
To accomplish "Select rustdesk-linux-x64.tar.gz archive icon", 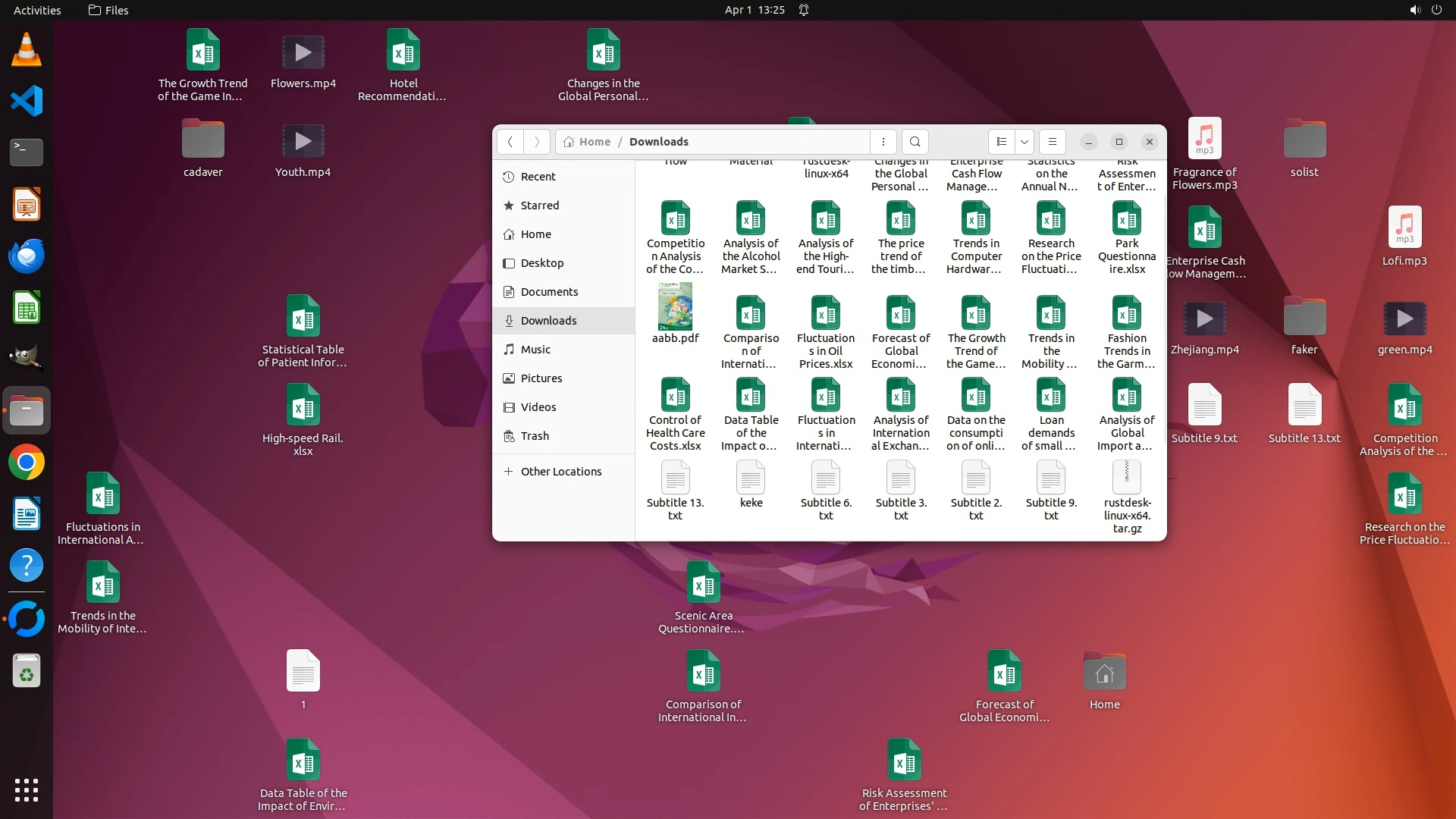I will [1127, 478].
